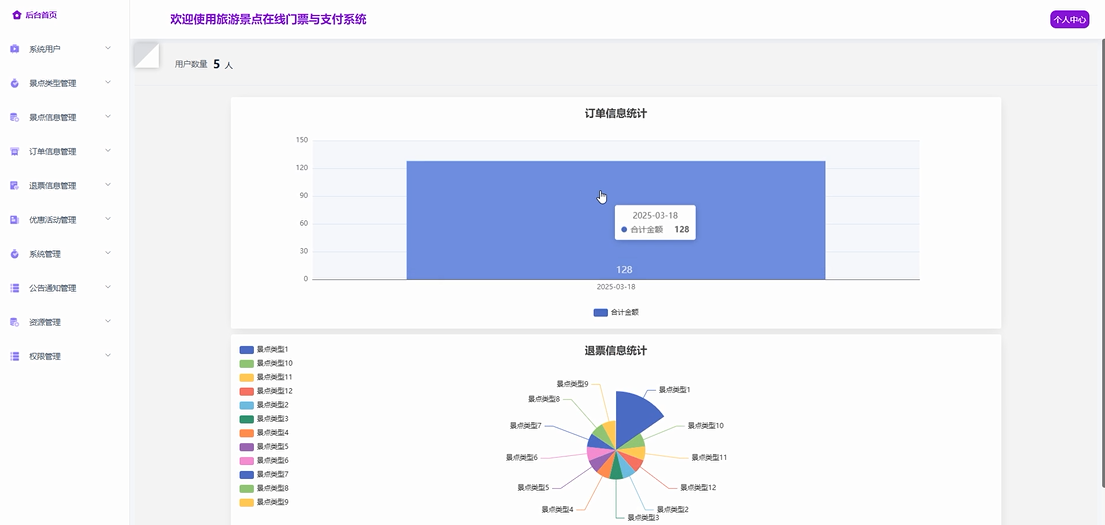Click the 公告通知管理 list icon
Viewport: 1105px width, 525px height.
tap(15, 288)
